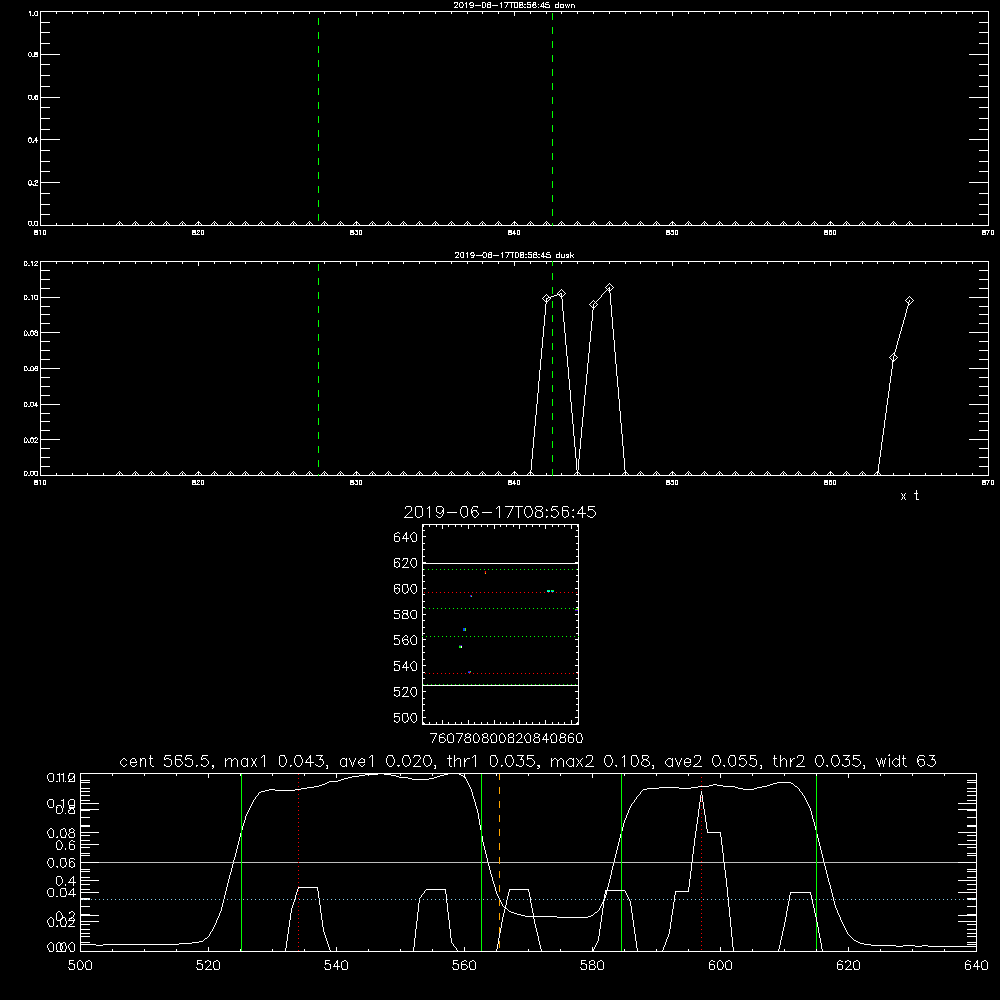Select the 'ave2 0.055' value
Image resolution: width=1000 pixels, height=1000 pixels.
point(712,761)
